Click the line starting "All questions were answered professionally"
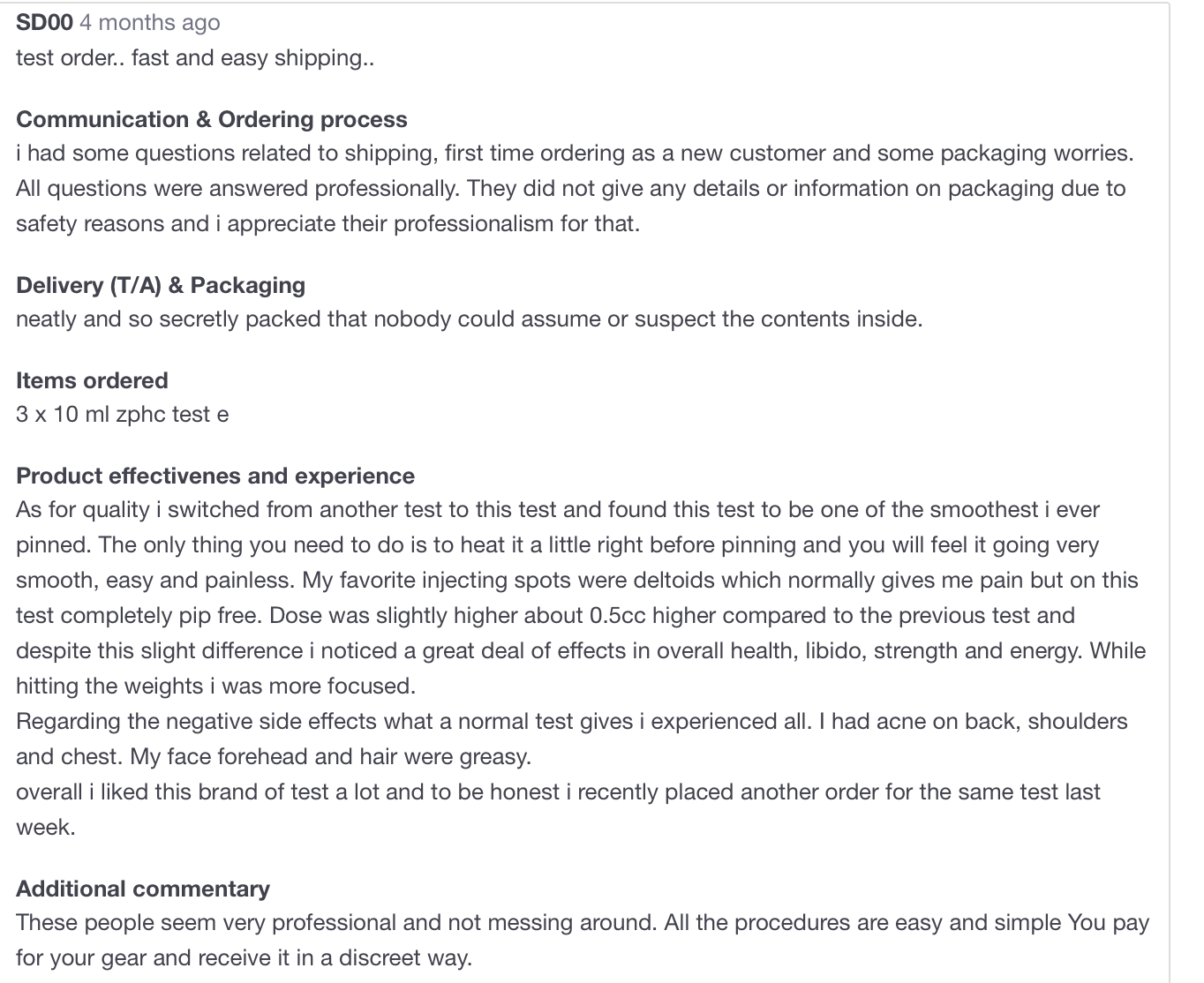Viewport: 1204px width, 983px height. click(x=571, y=189)
